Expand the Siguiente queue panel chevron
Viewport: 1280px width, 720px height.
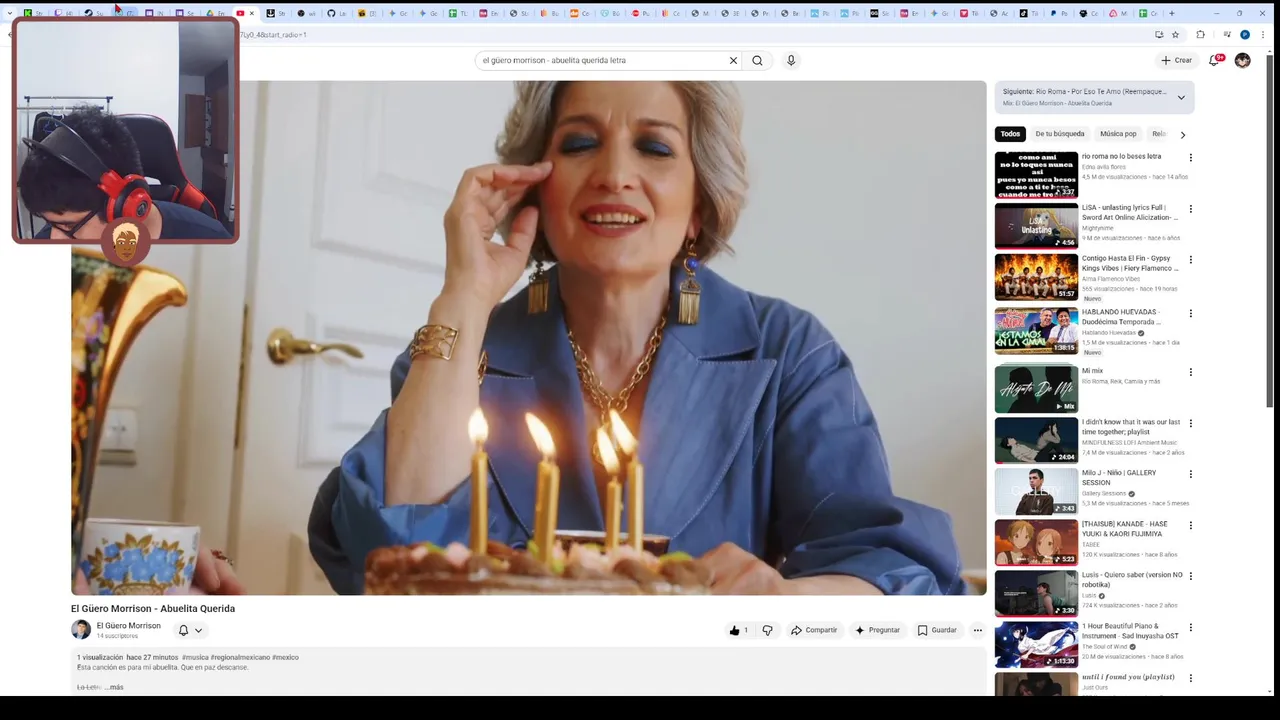coord(1181,97)
